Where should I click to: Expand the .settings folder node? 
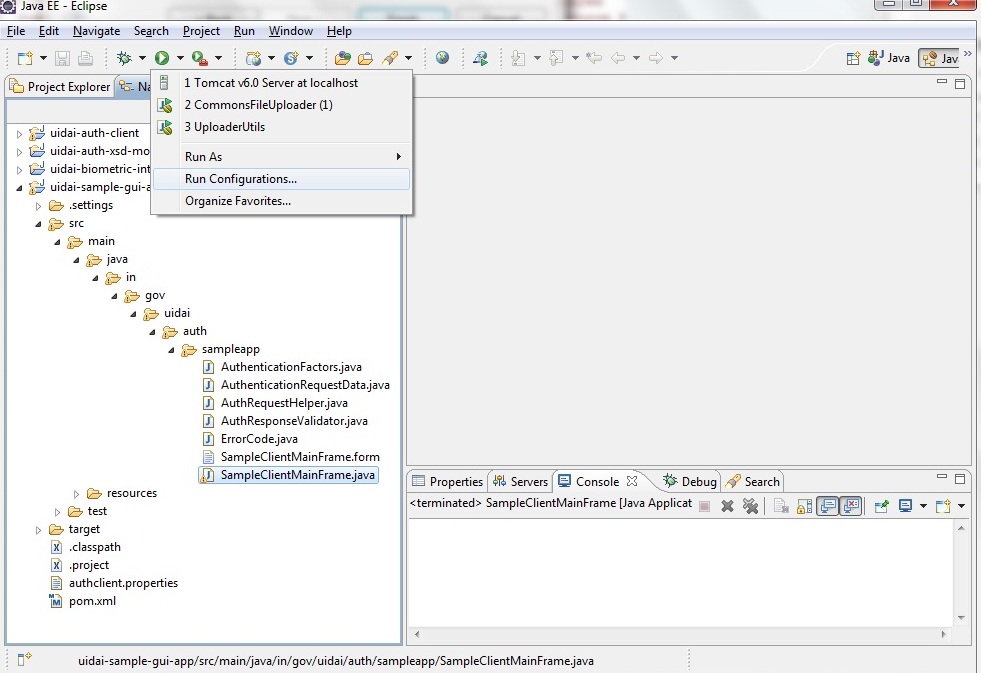(38, 206)
